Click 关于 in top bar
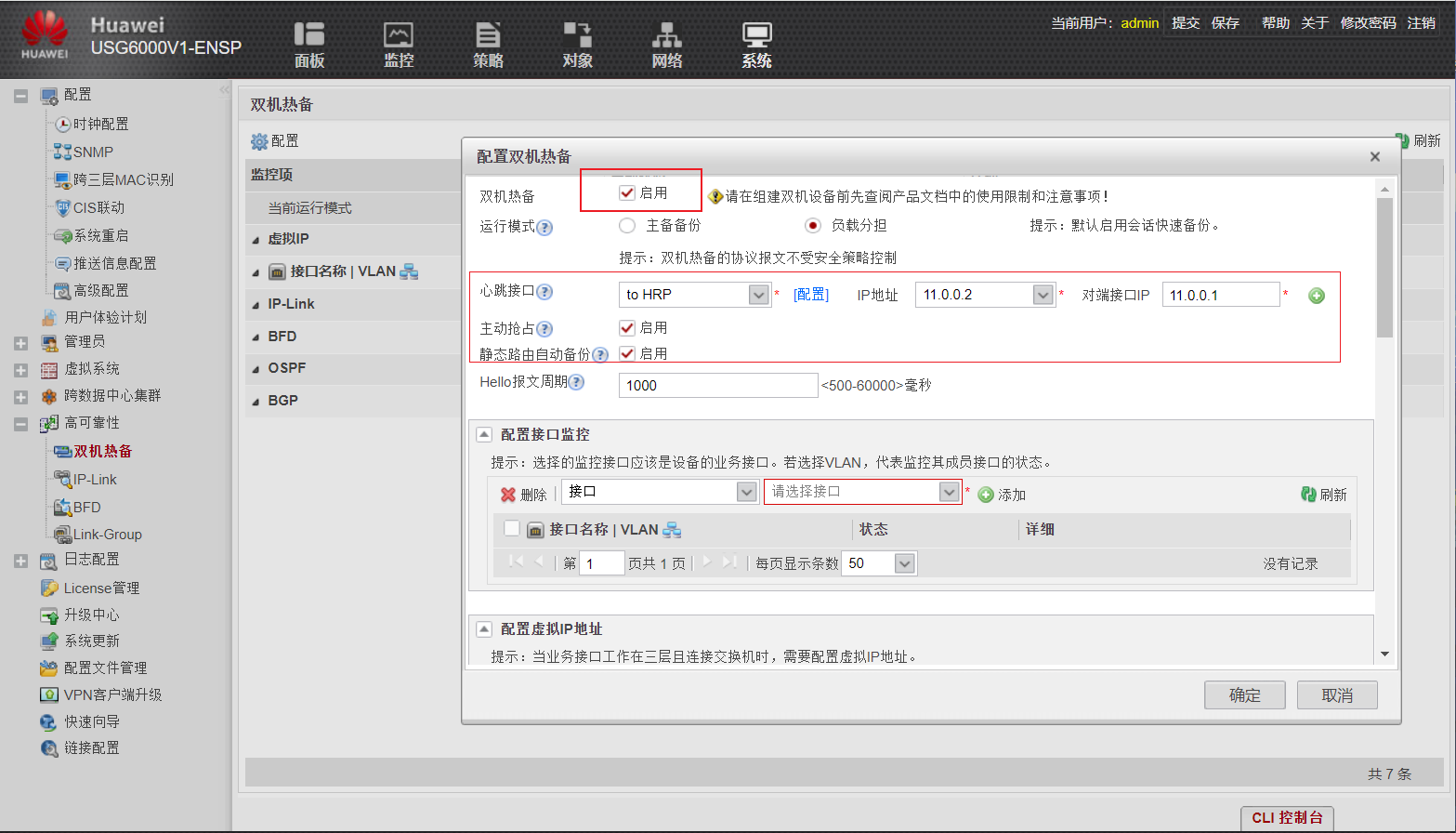The image size is (1456, 833). coord(1315,22)
